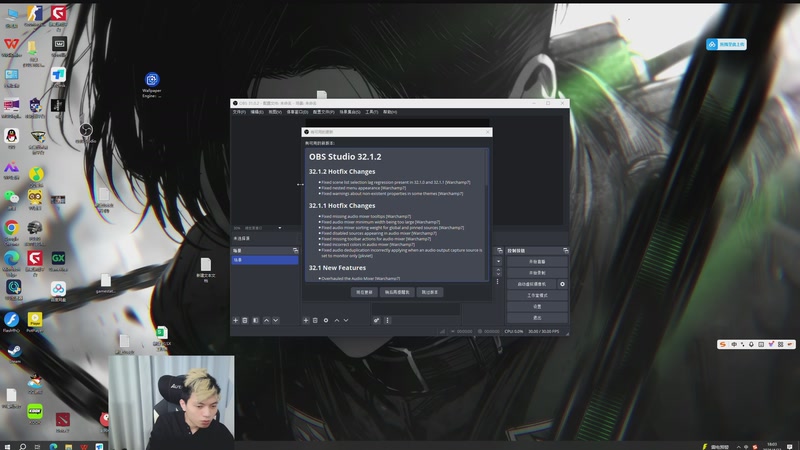This screenshot has height=450, width=800.
Task: Click Baidu Netdisk floating upload widget
Action: tap(726, 44)
